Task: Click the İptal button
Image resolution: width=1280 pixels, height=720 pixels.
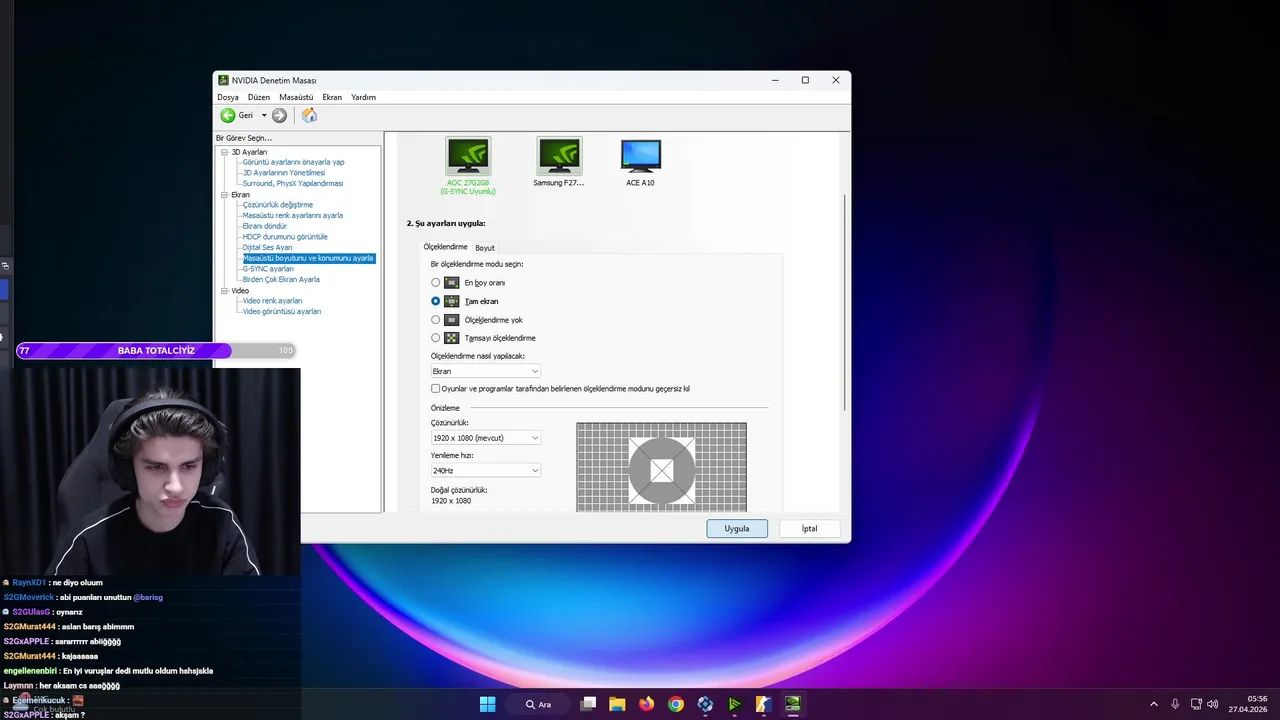Action: pos(809,528)
